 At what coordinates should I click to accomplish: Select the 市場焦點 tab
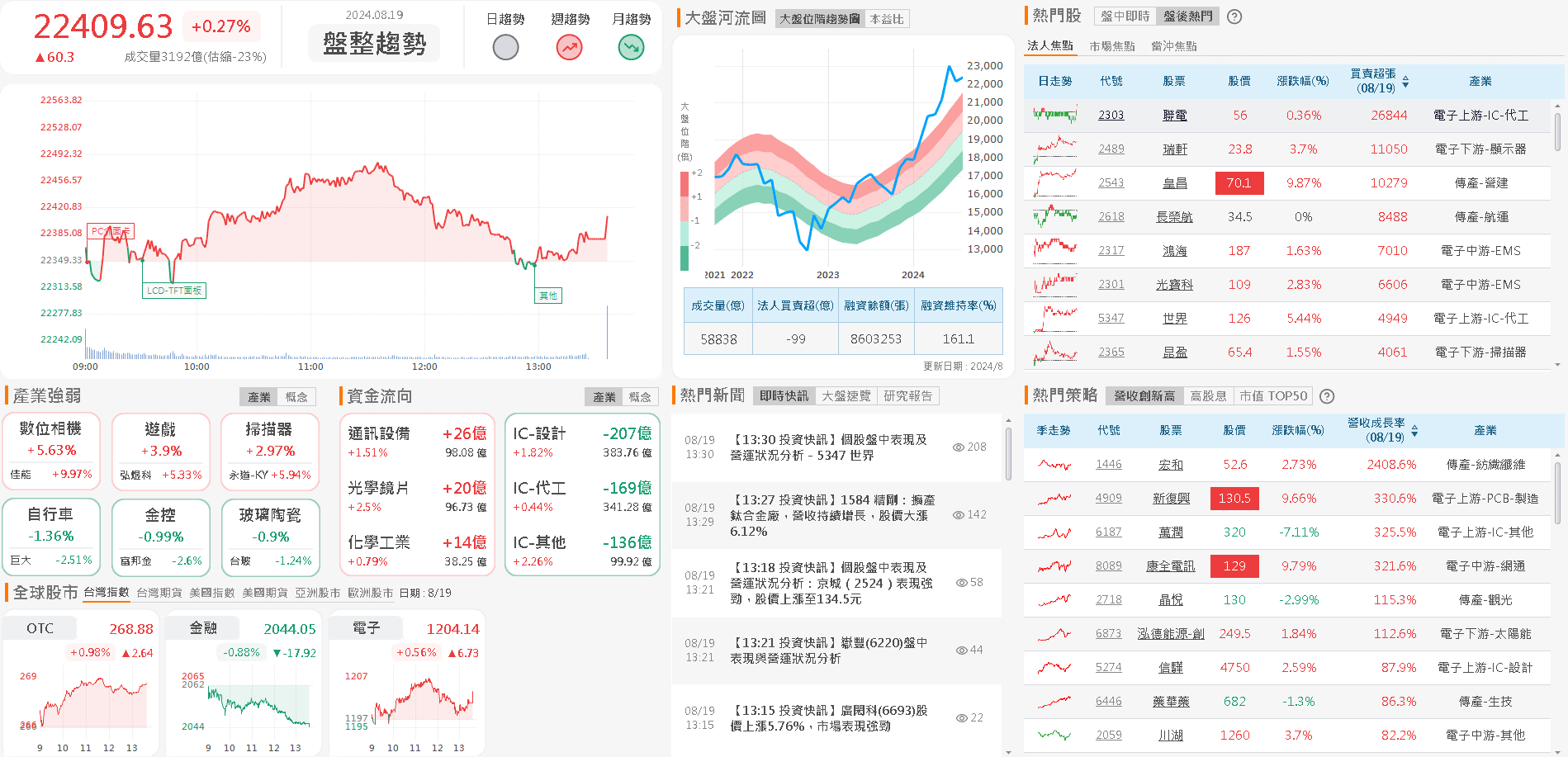pos(1112,46)
